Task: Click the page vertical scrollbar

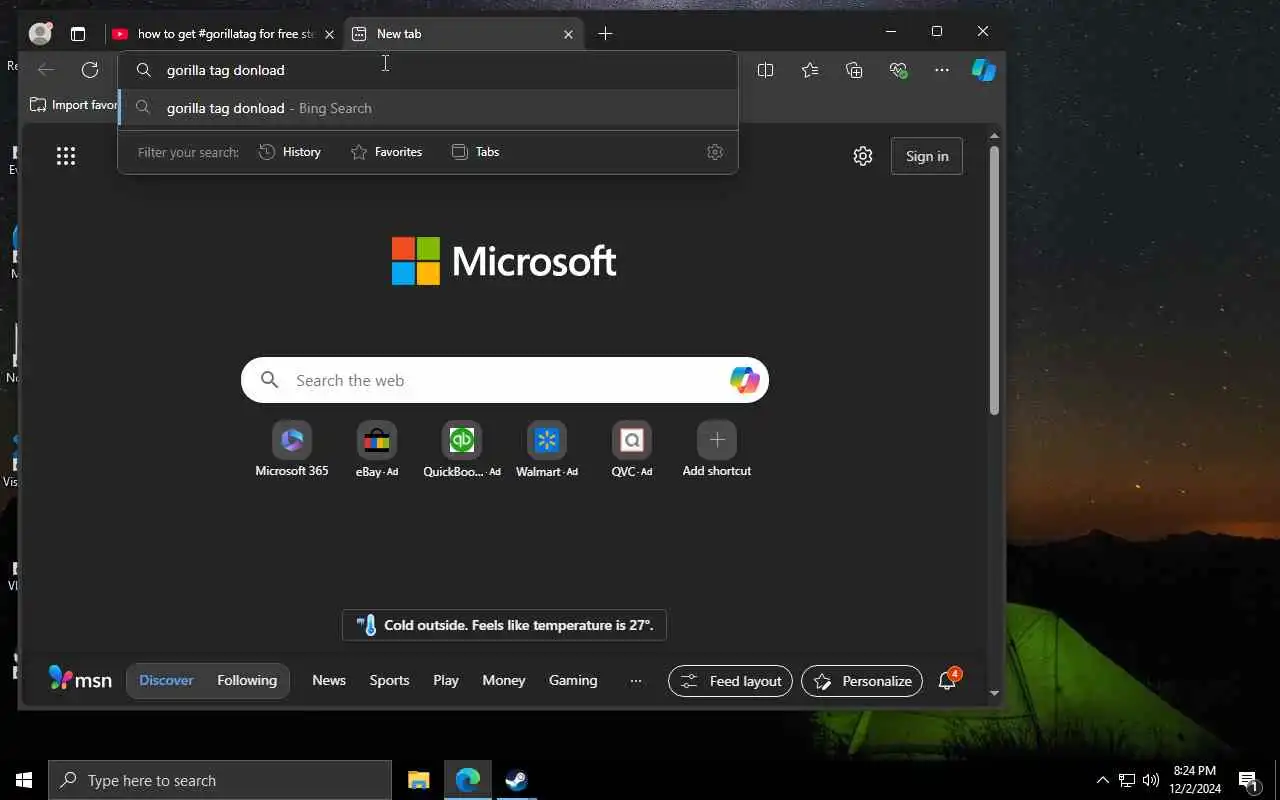Action: tap(994, 280)
